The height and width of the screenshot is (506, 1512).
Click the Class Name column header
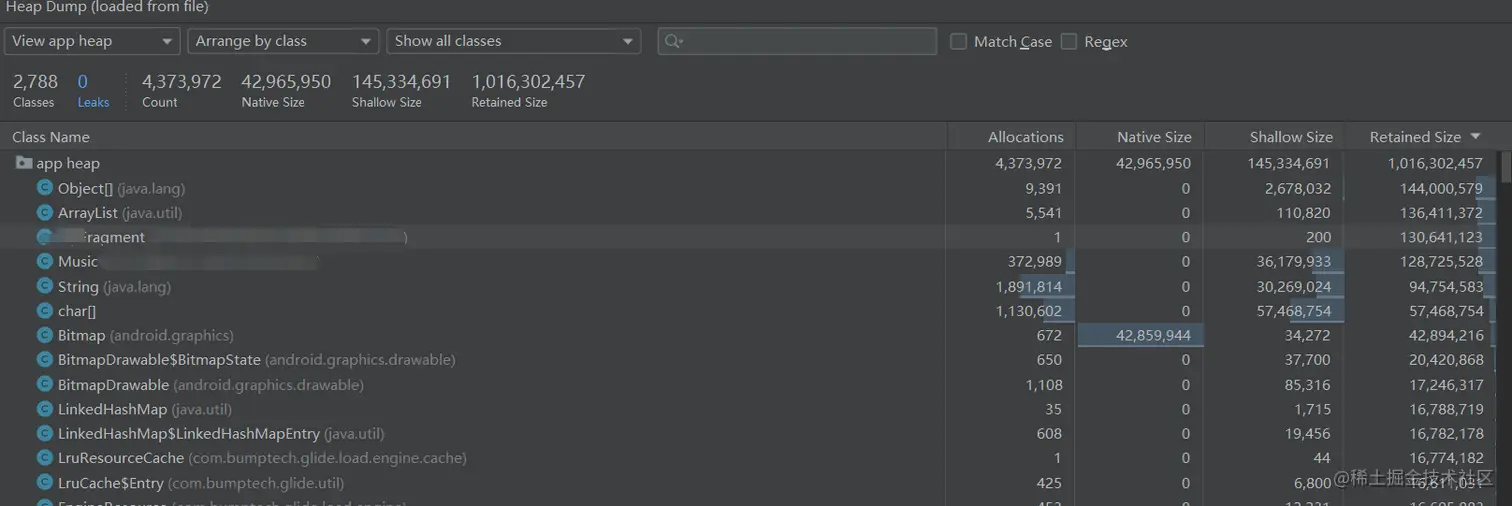51,137
